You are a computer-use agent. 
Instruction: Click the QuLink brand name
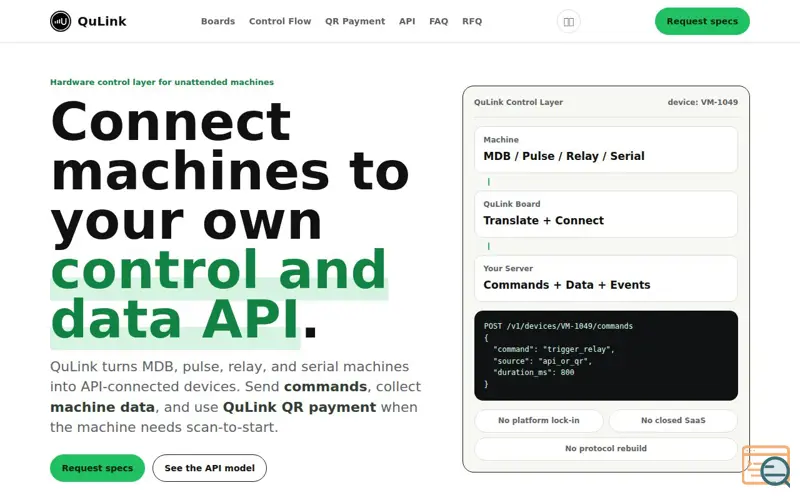point(102,21)
